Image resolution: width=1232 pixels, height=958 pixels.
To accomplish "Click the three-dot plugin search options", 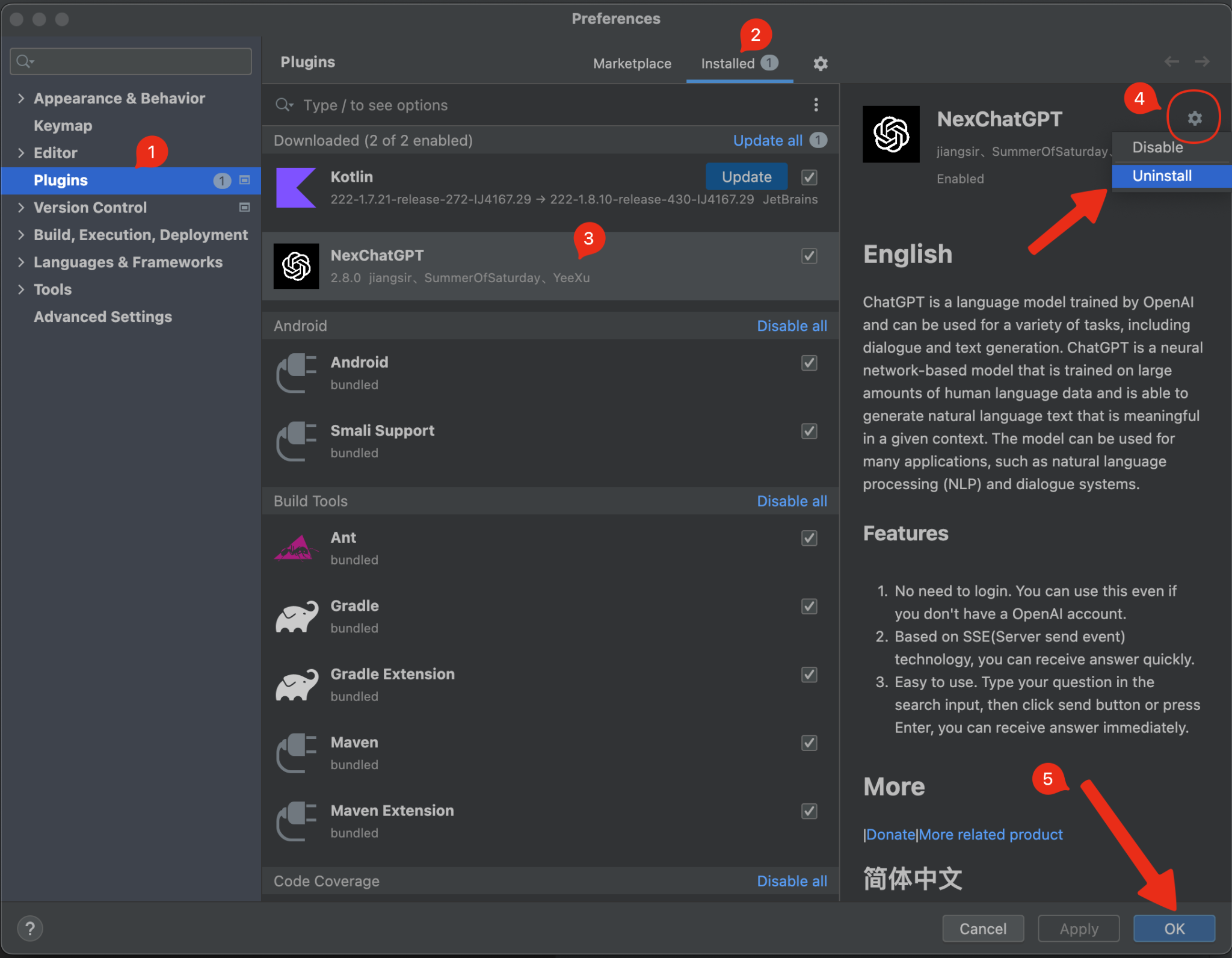I will (x=816, y=105).
